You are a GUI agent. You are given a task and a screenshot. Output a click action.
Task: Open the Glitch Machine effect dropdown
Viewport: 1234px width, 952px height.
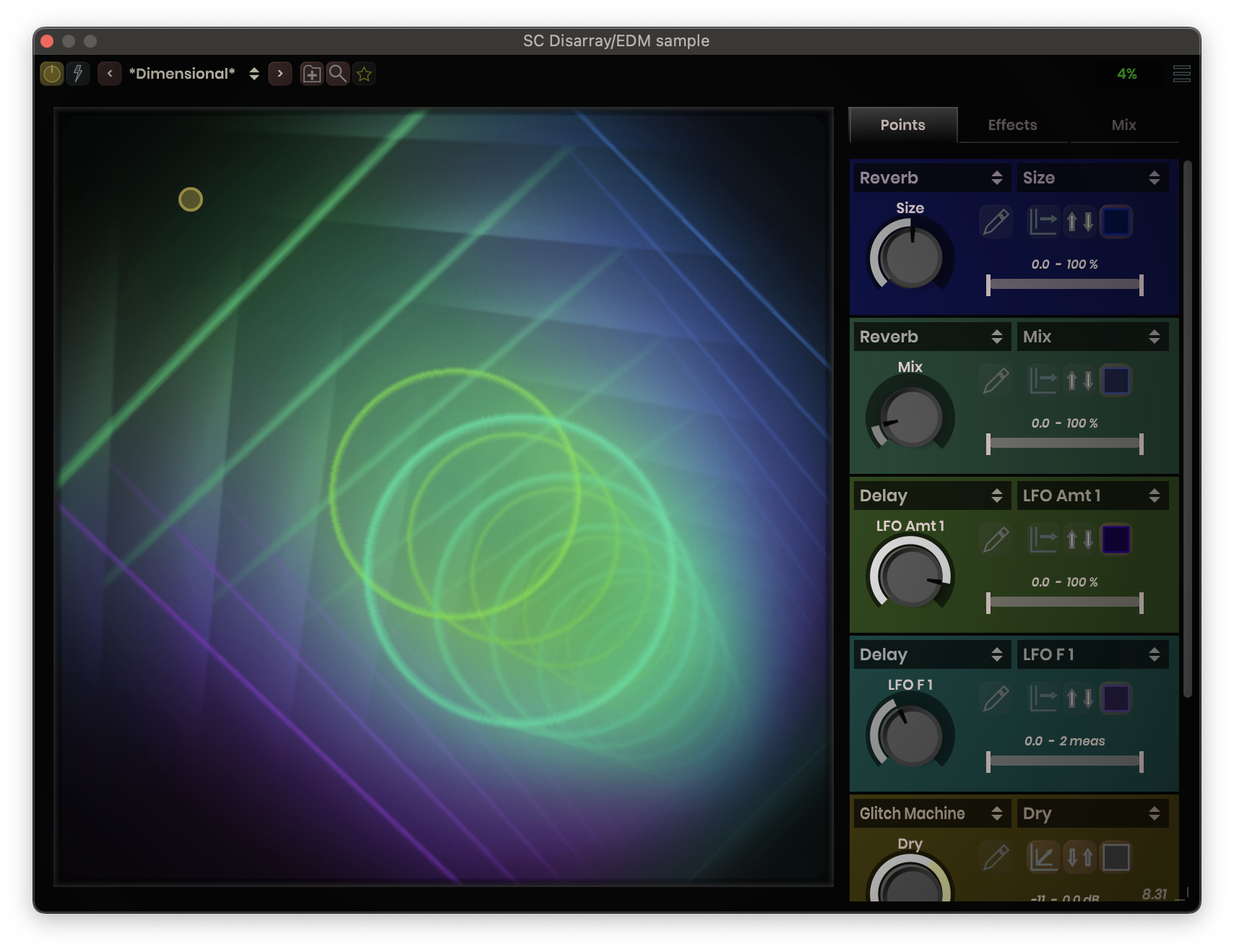[931, 813]
